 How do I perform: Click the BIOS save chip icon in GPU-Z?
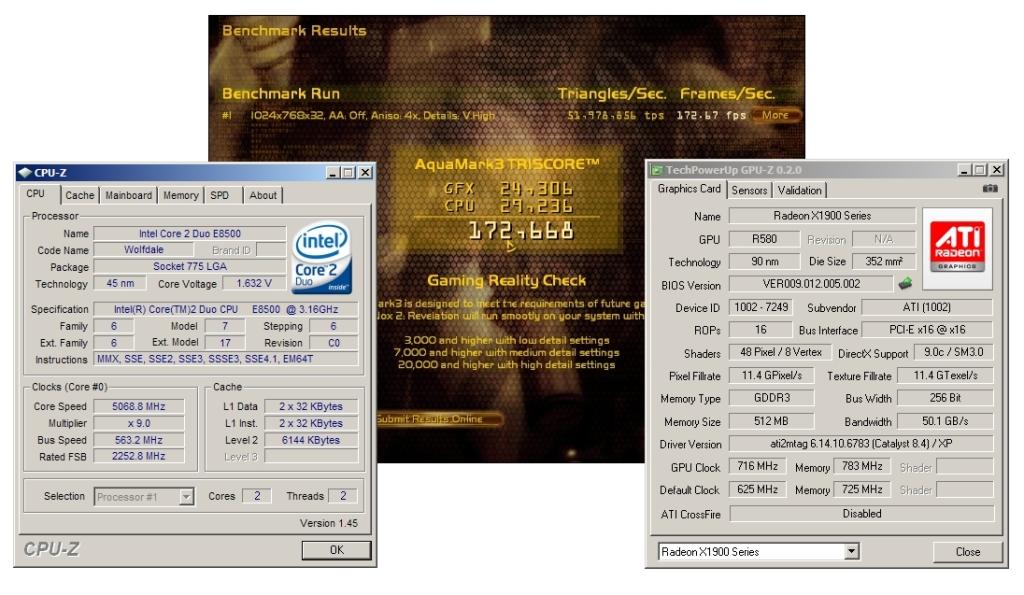pos(905,283)
